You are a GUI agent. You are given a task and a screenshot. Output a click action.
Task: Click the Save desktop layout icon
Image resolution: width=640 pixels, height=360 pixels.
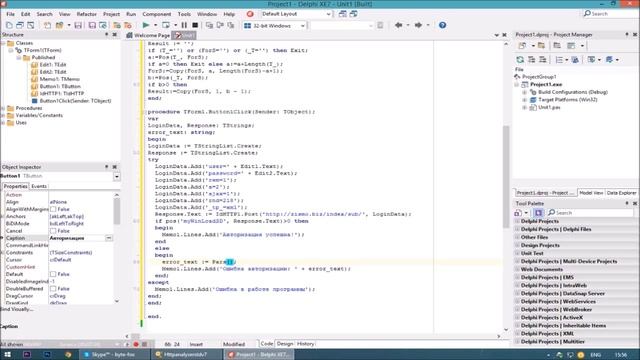[x=343, y=14]
